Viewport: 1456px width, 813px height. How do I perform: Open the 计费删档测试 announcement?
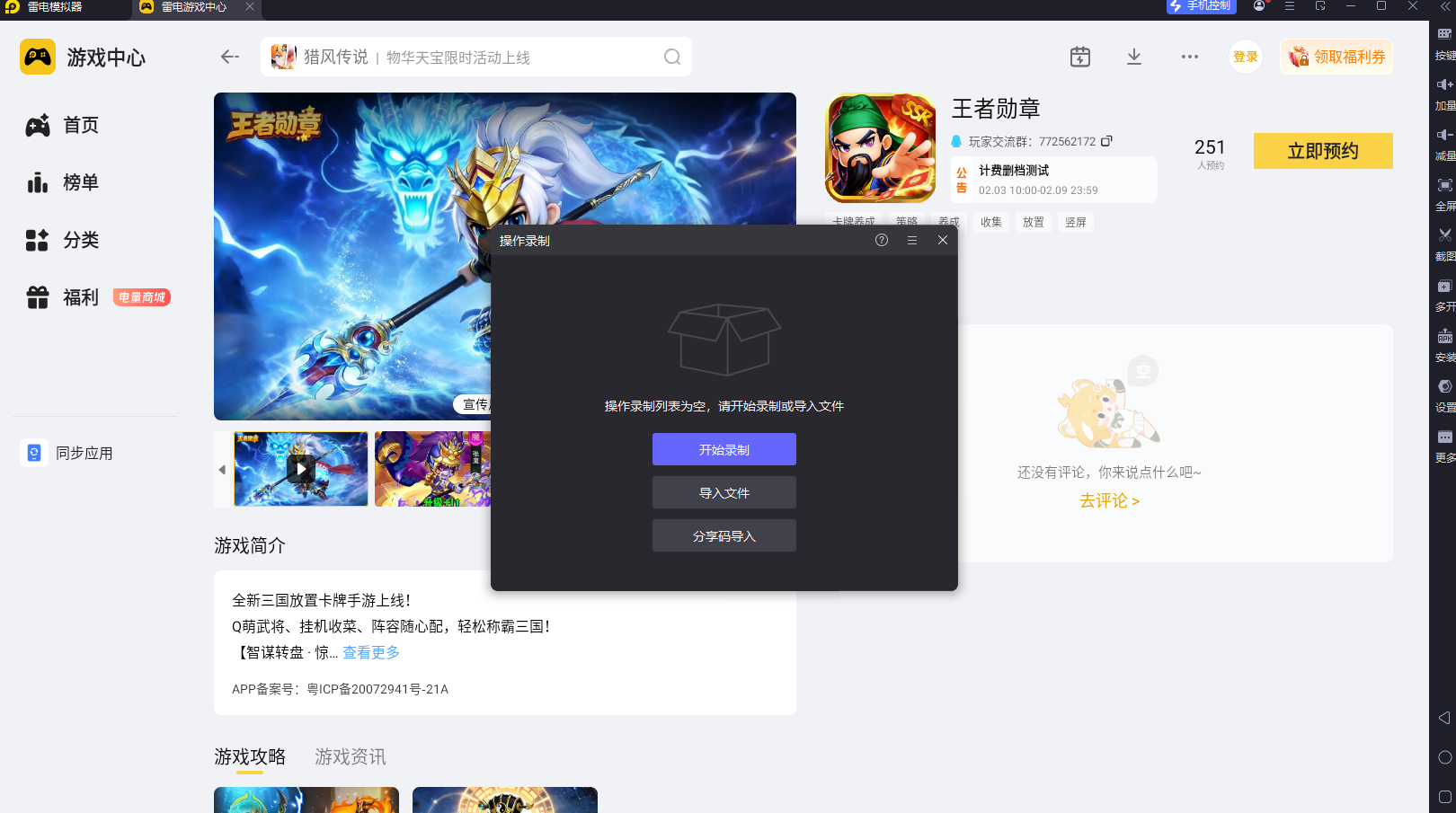(x=1053, y=180)
